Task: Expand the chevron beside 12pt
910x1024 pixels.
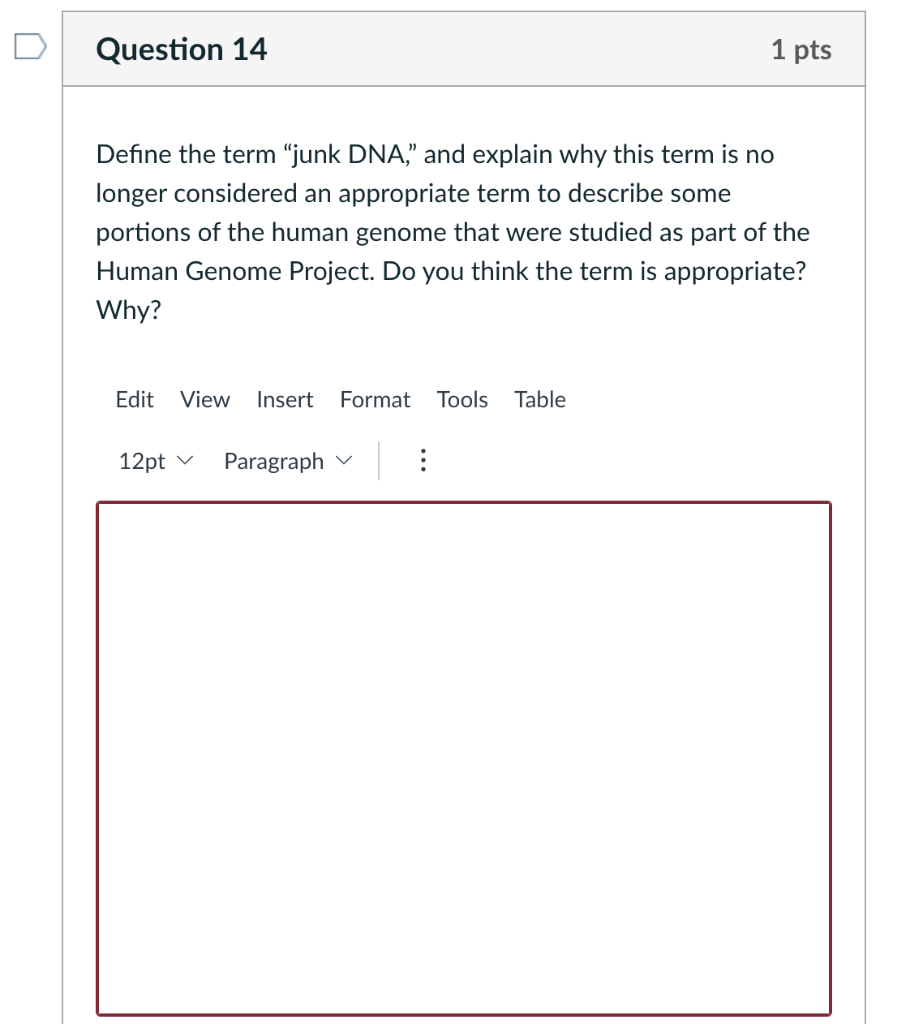Action: (x=186, y=462)
